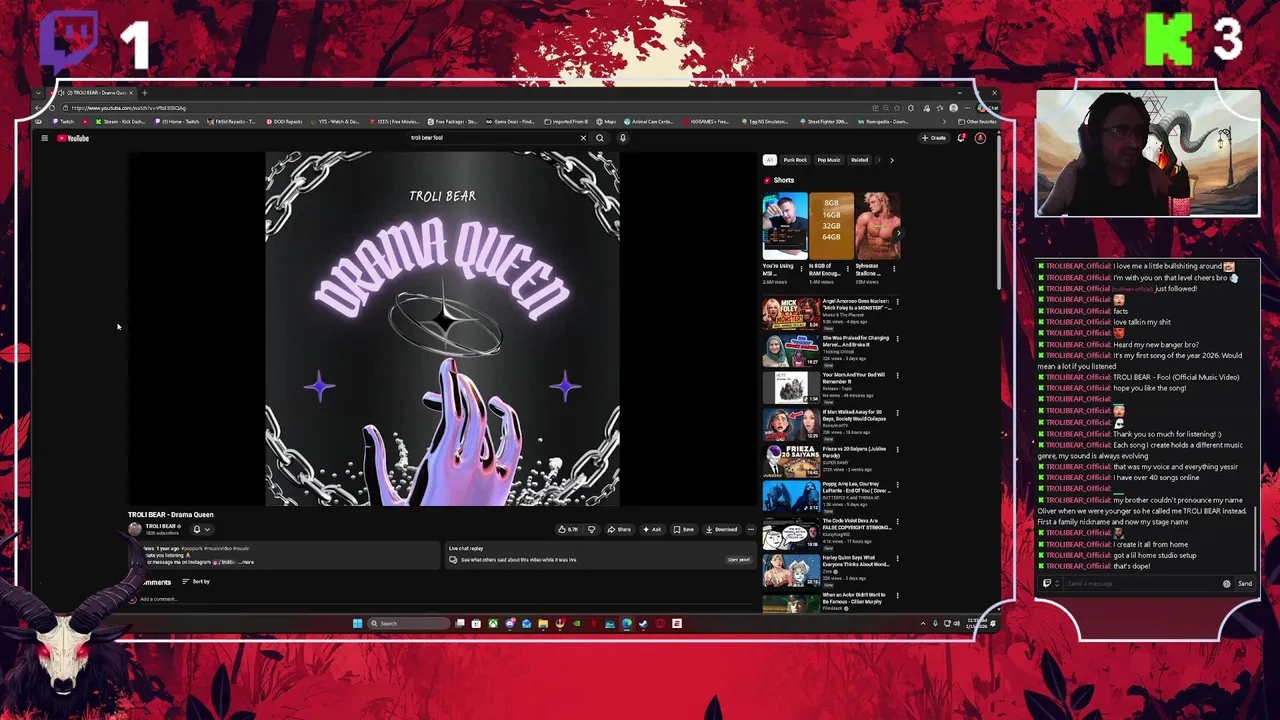Screen dimensions: 1280x720
Task: Click the browser address bar URL
Action: (128, 108)
